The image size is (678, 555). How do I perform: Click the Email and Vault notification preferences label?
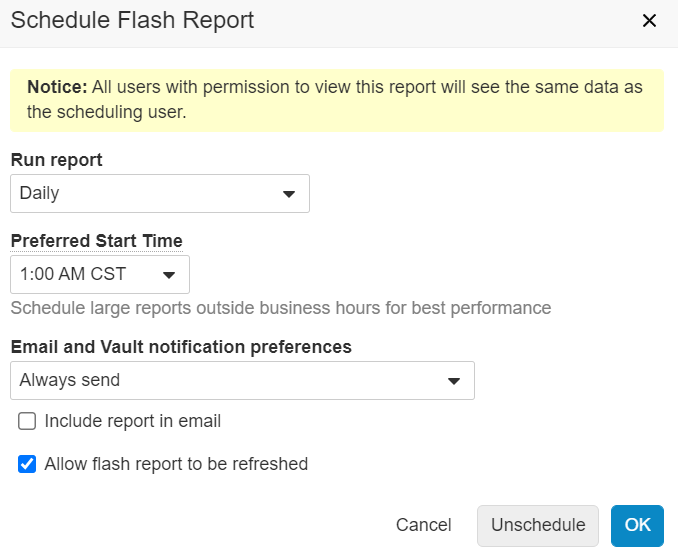181,347
